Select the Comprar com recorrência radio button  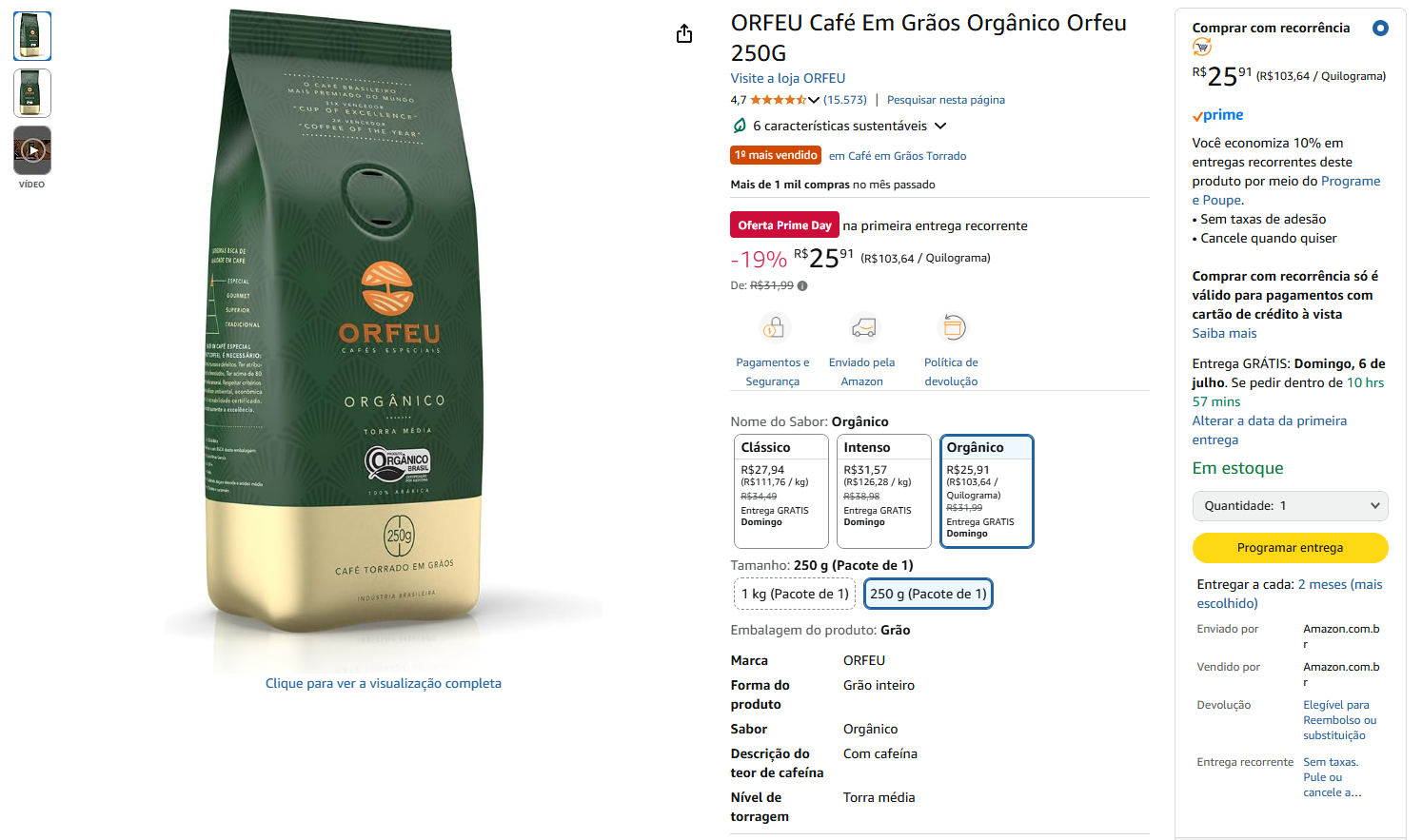[1380, 28]
